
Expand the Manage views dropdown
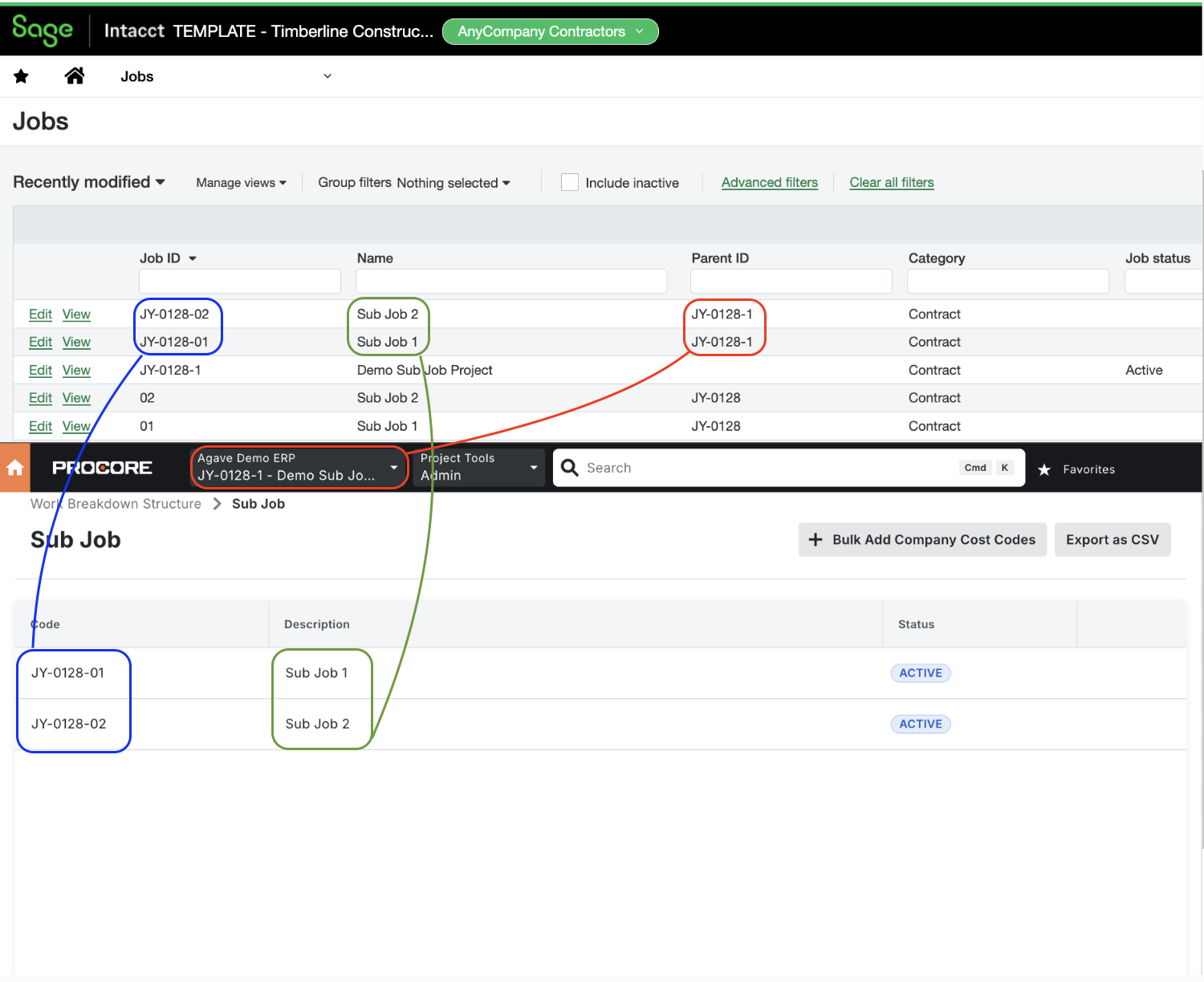[240, 182]
